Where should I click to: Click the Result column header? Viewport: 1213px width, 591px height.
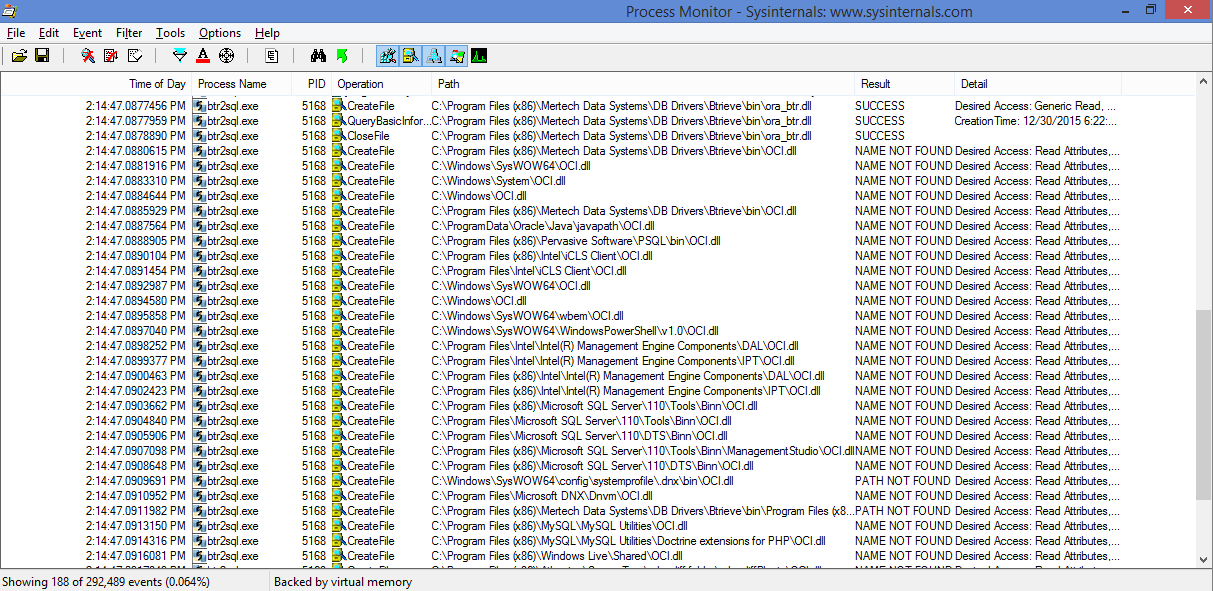tap(877, 84)
